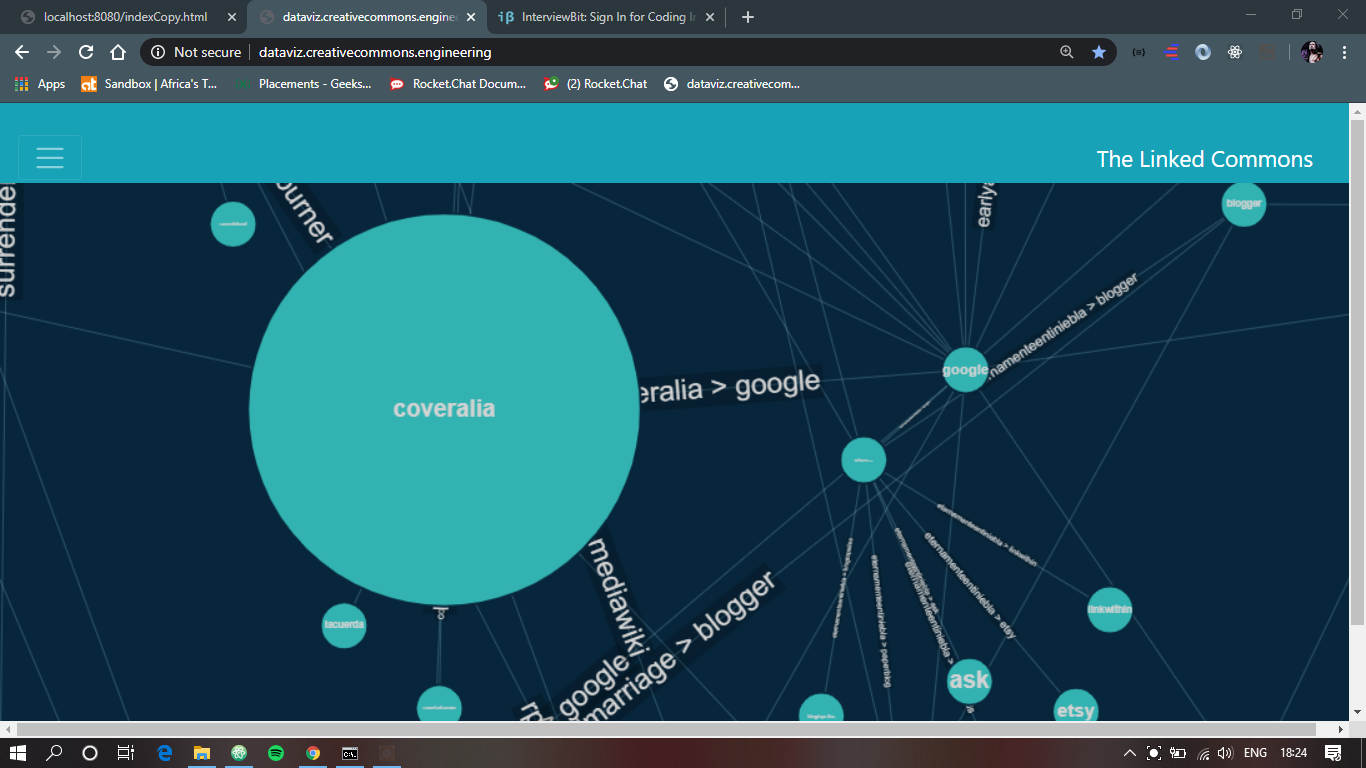Open the volume speaker tray icon
Viewport: 1366px width, 768px height.
(x=1225, y=753)
